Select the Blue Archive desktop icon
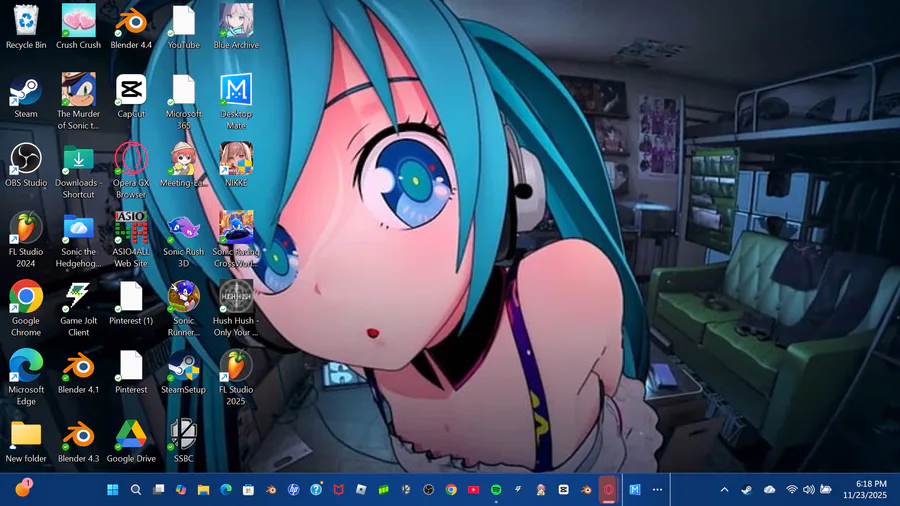Viewport: 900px width, 506px height. (x=236, y=27)
